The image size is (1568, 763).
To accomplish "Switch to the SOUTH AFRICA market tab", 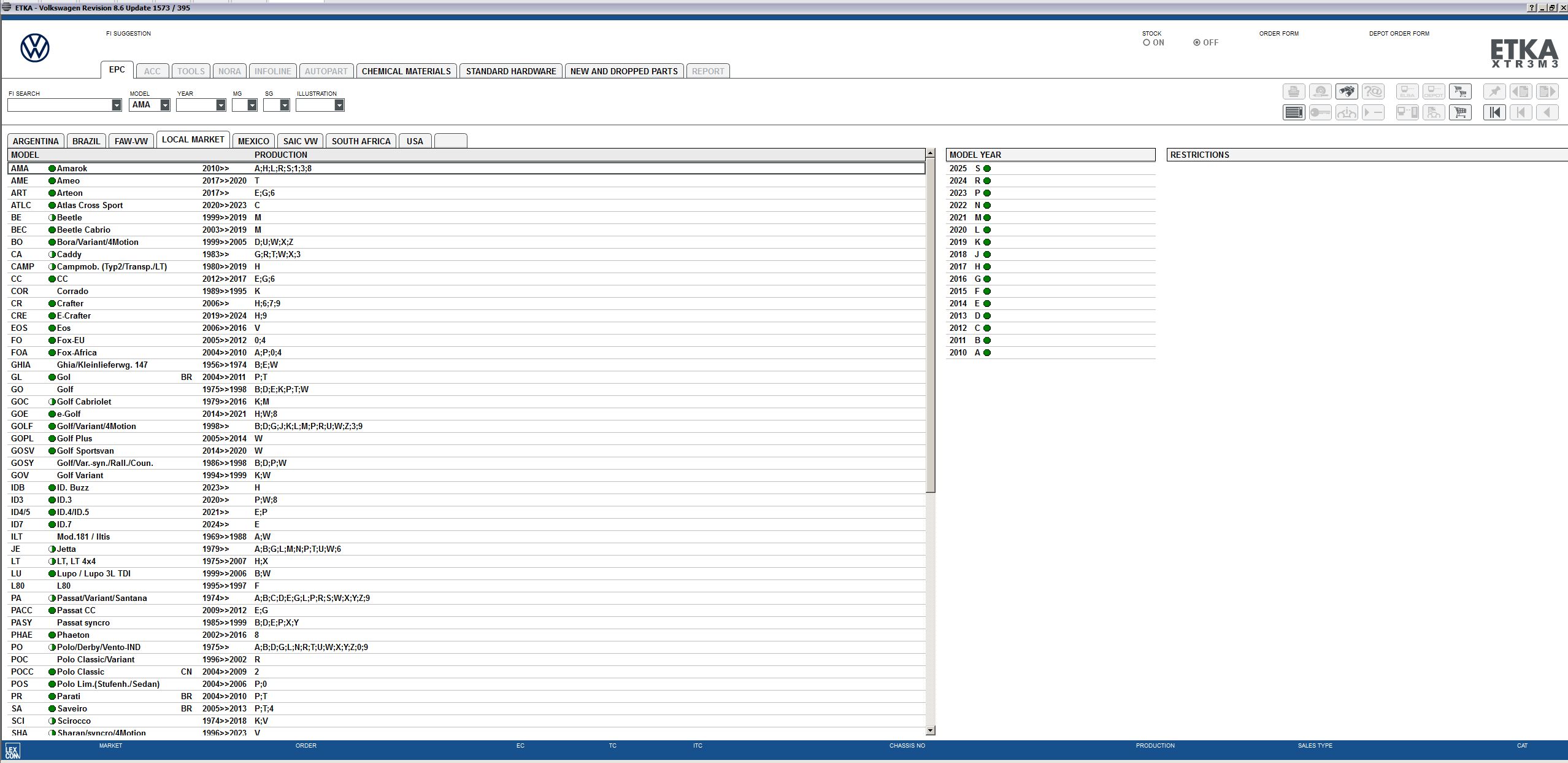I will [x=361, y=141].
